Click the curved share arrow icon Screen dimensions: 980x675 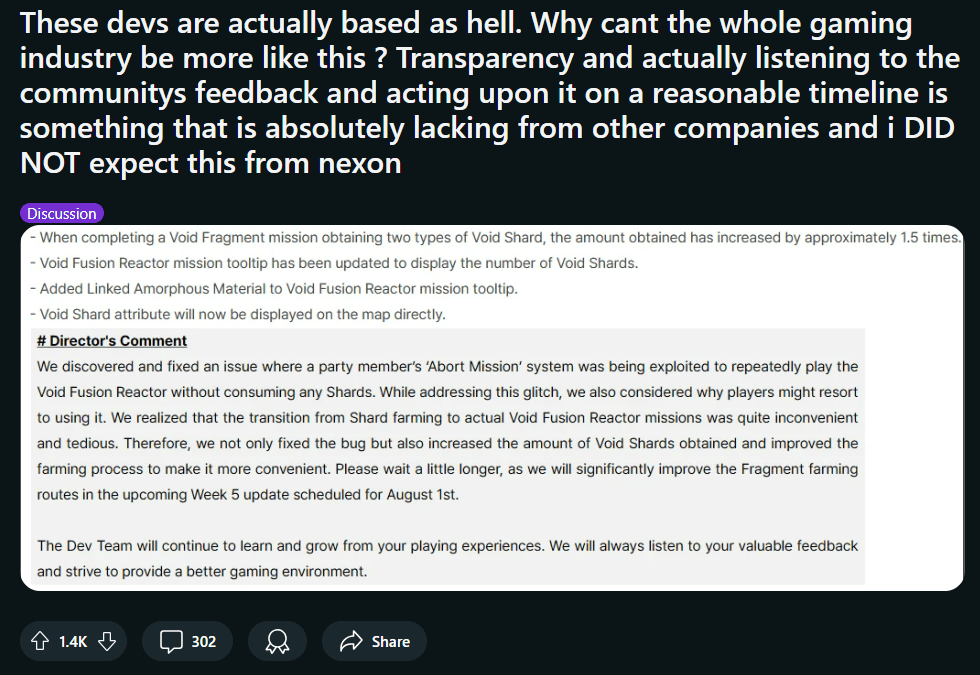(x=351, y=641)
